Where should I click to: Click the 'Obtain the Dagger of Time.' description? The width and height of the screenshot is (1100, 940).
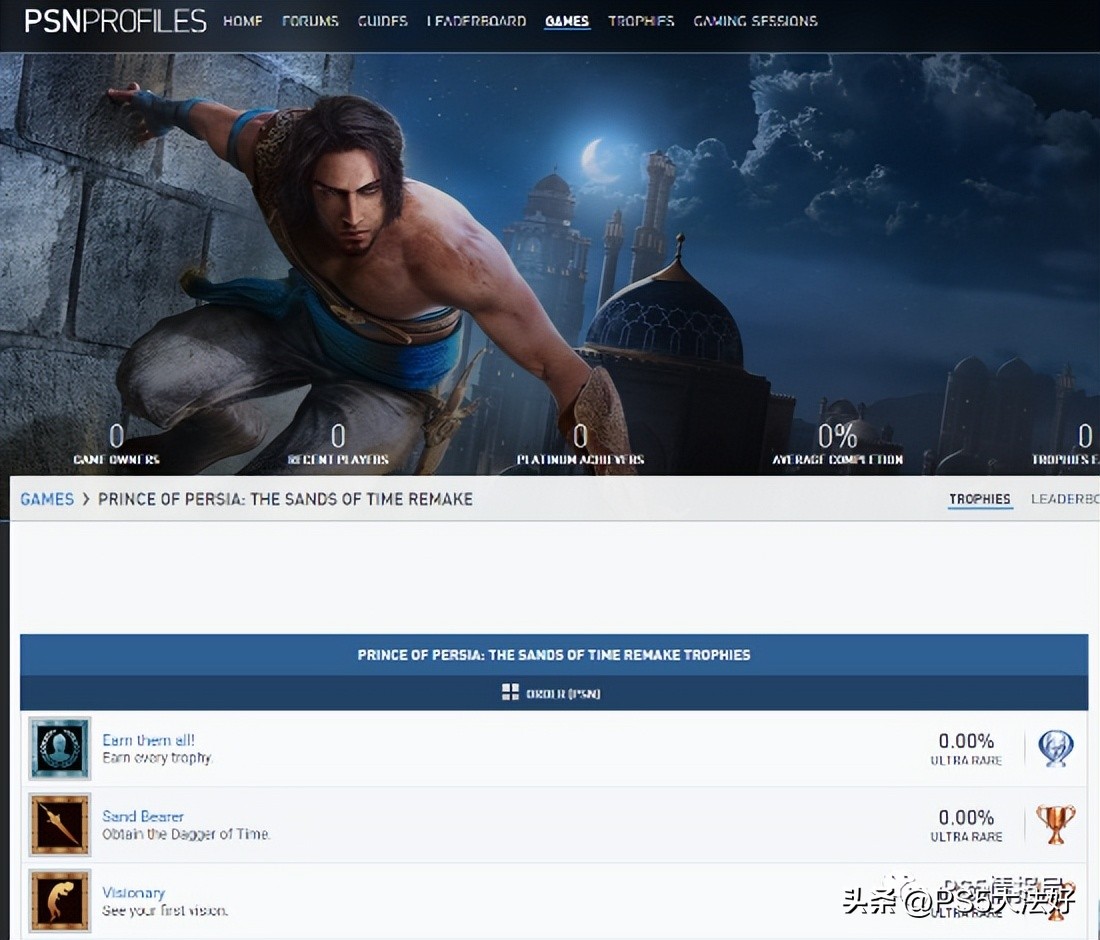(186, 834)
